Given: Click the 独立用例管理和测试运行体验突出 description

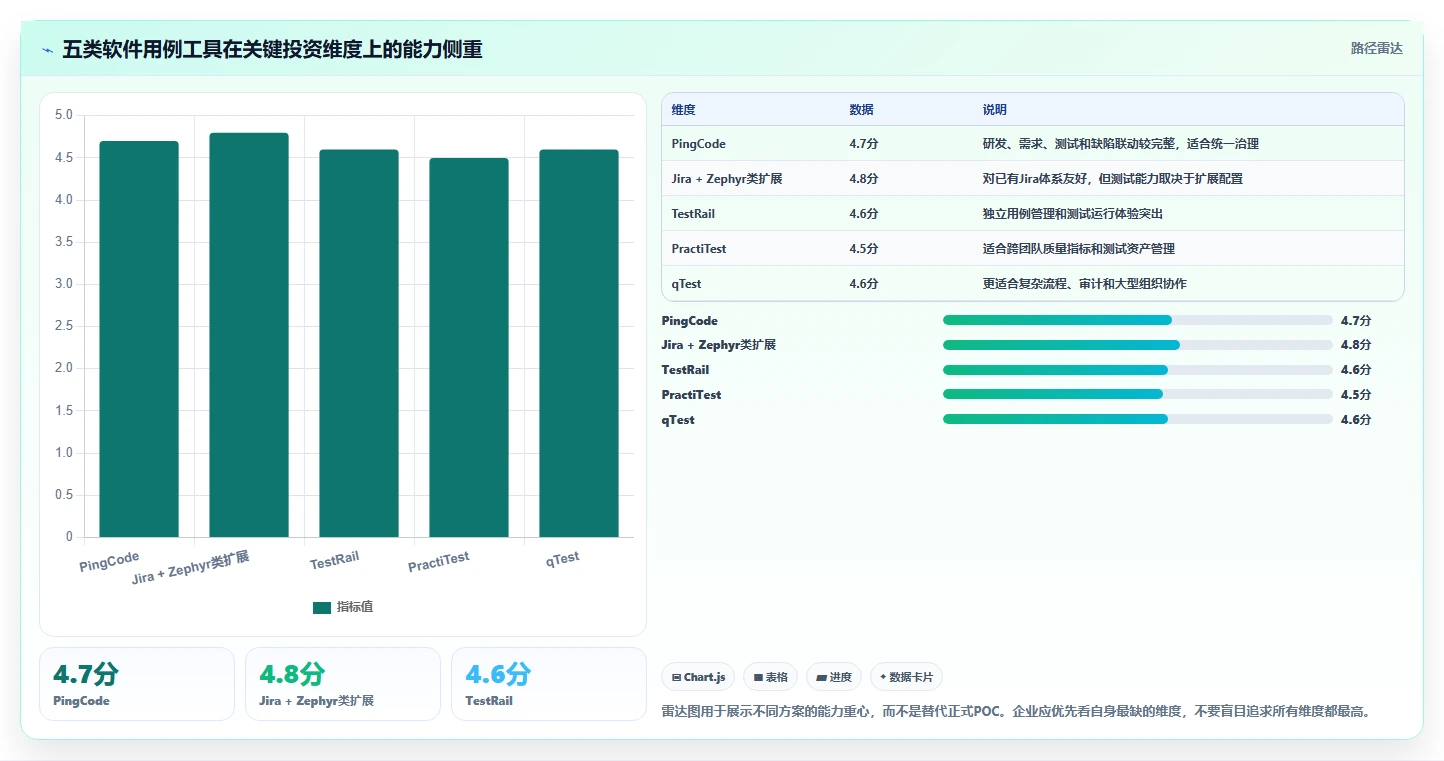Looking at the screenshot, I should pyautogui.click(x=1073, y=214).
